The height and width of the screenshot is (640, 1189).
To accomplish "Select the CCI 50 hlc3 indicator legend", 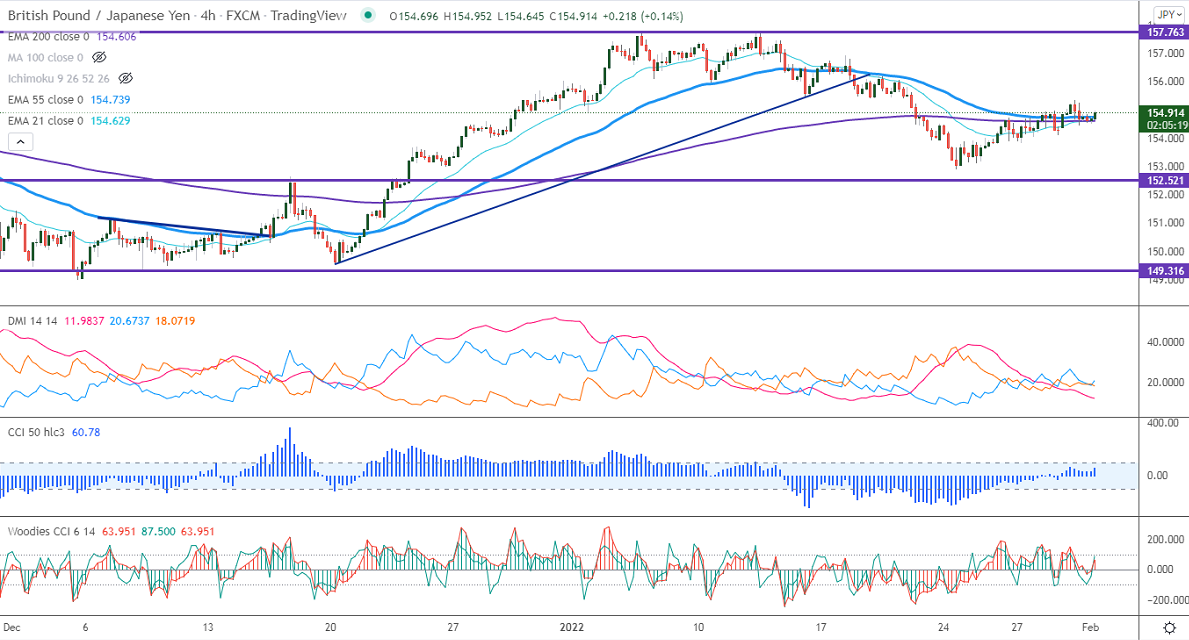I will [37, 432].
